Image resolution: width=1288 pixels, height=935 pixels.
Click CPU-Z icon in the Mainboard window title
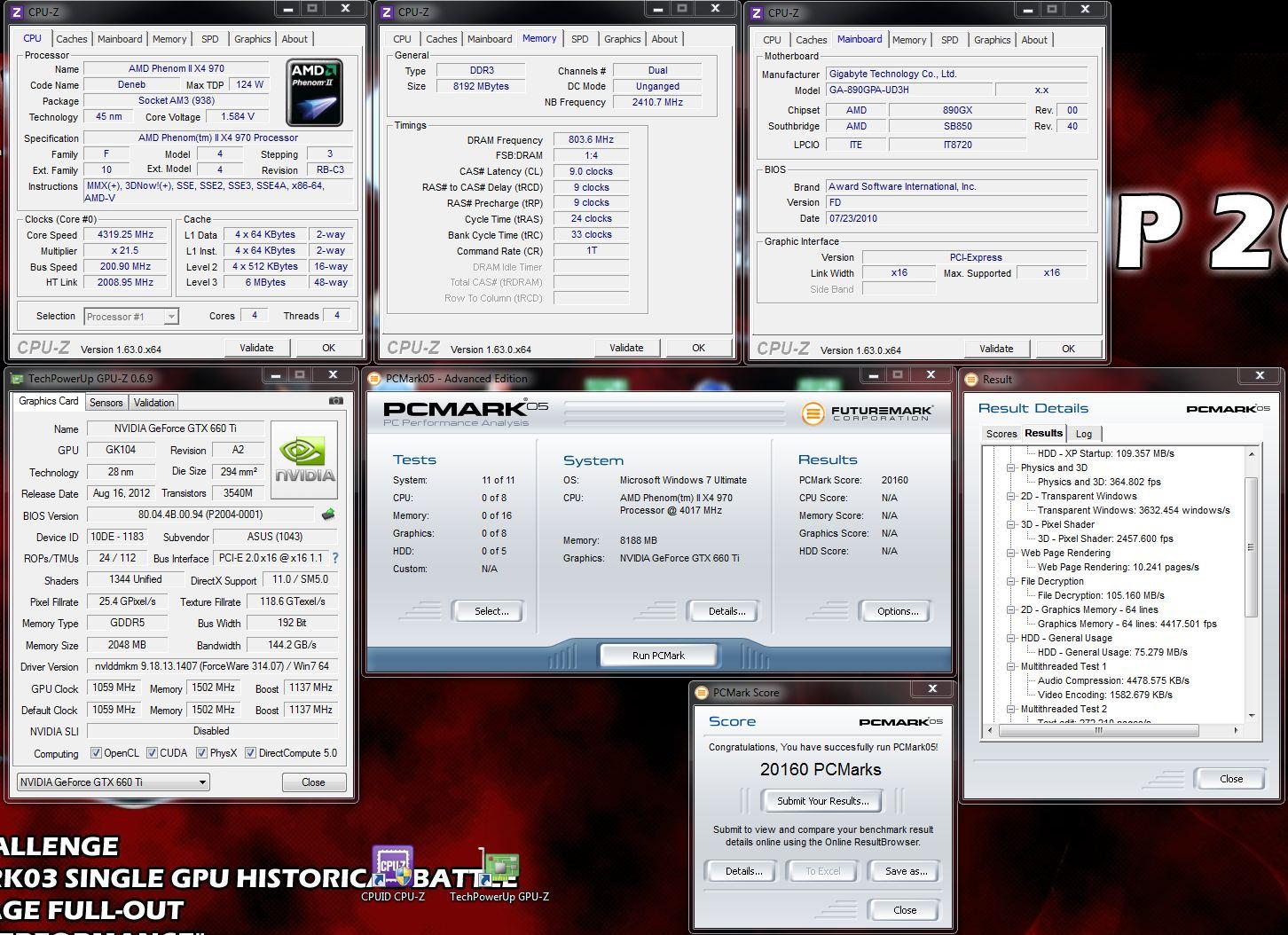pyautogui.click(x=757, y=12)
